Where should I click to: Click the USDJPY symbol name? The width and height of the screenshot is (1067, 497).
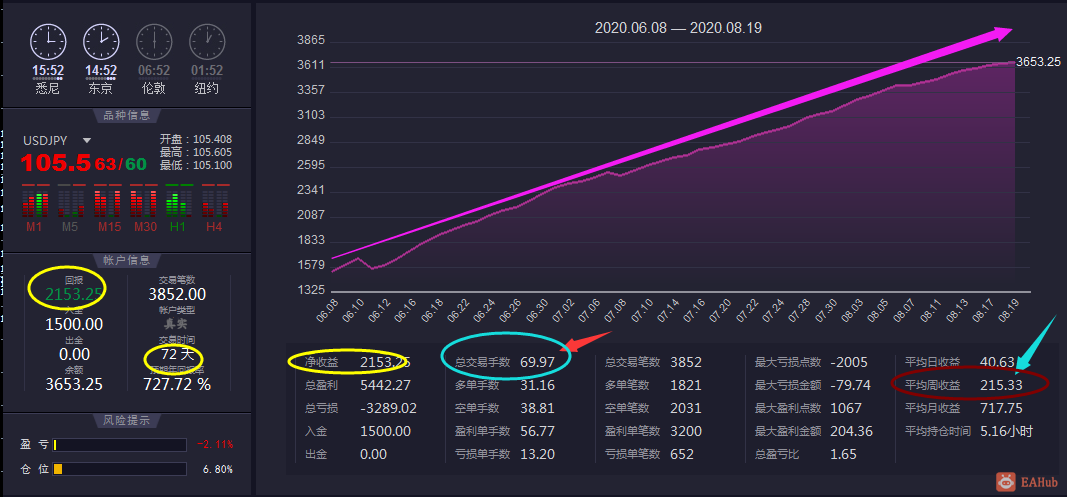click(45, 141)
